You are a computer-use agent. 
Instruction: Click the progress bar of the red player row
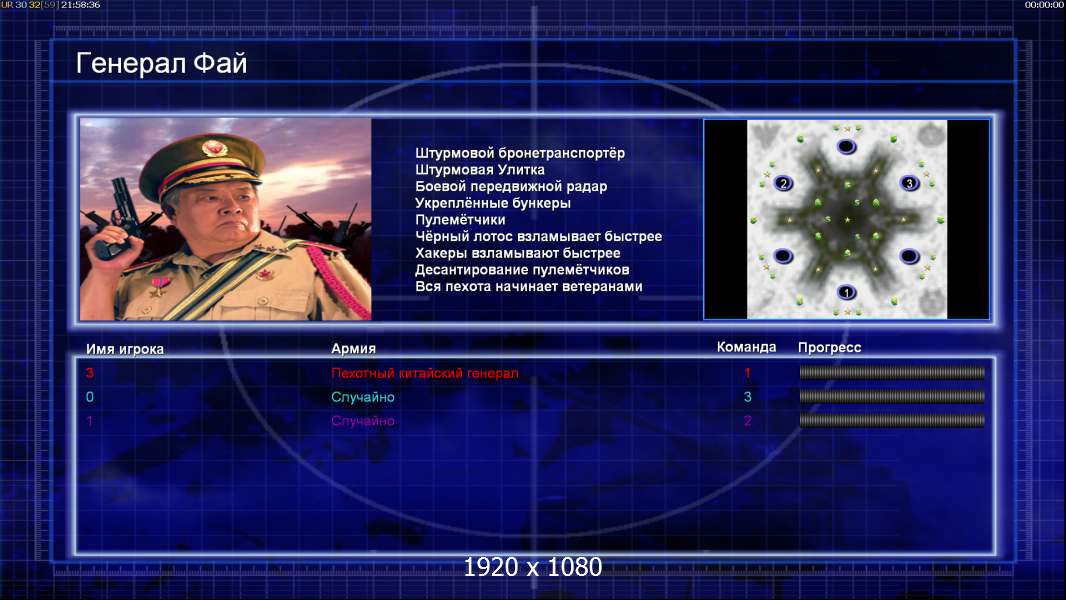point(892,372)
